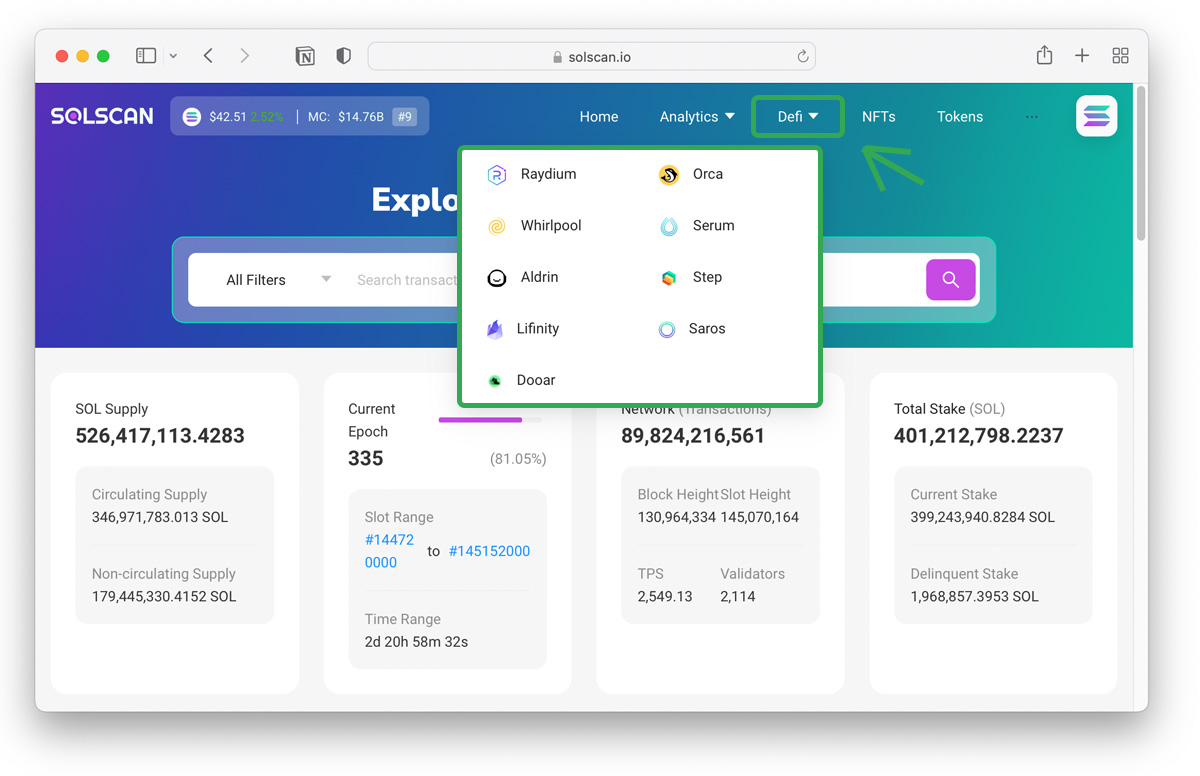Image resolution: width=1200 pixels, height=776 pixels.
Task: Click the Raydium logo icon
Action: [497, 175]
